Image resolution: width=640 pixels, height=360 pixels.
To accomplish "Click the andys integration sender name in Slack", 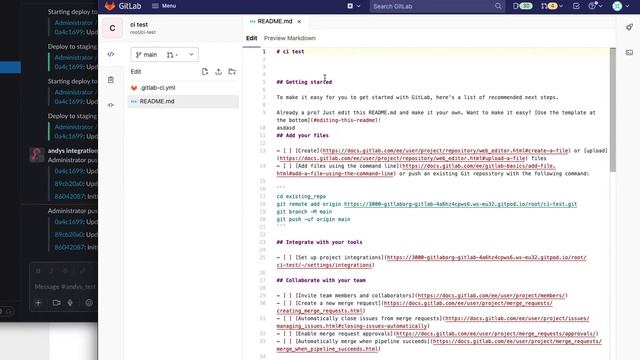I will click(x=73, y=151).
